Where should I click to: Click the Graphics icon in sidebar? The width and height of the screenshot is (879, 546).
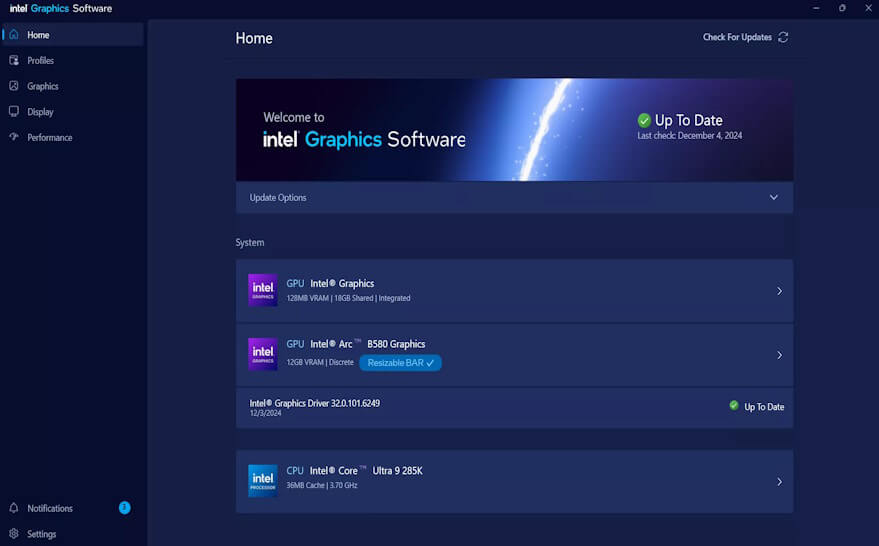pos(14,86)
